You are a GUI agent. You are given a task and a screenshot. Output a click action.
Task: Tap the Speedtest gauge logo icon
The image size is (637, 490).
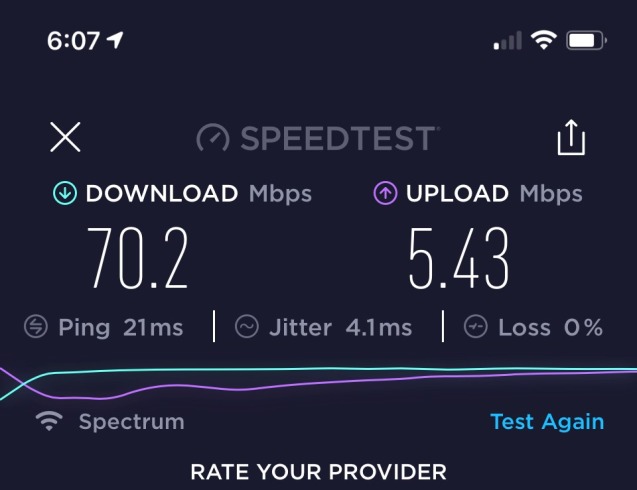pos(213,137)
